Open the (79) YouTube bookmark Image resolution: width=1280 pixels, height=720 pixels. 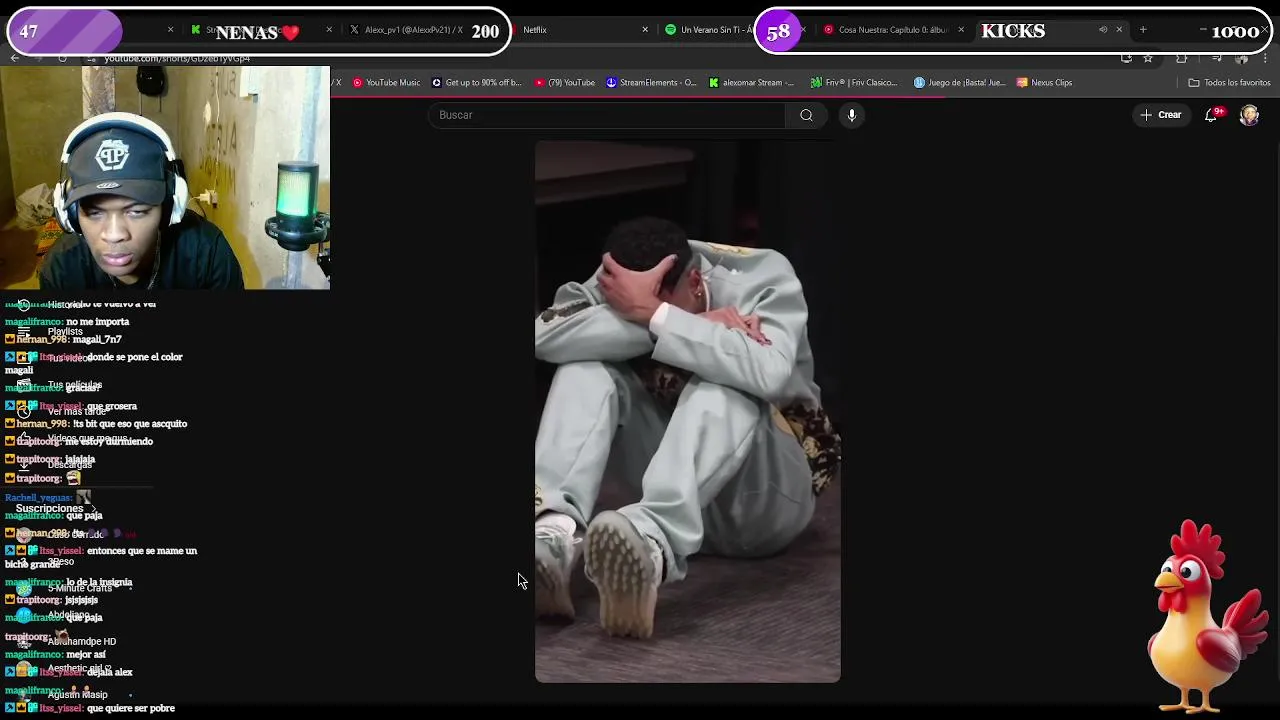pos(565,83)
